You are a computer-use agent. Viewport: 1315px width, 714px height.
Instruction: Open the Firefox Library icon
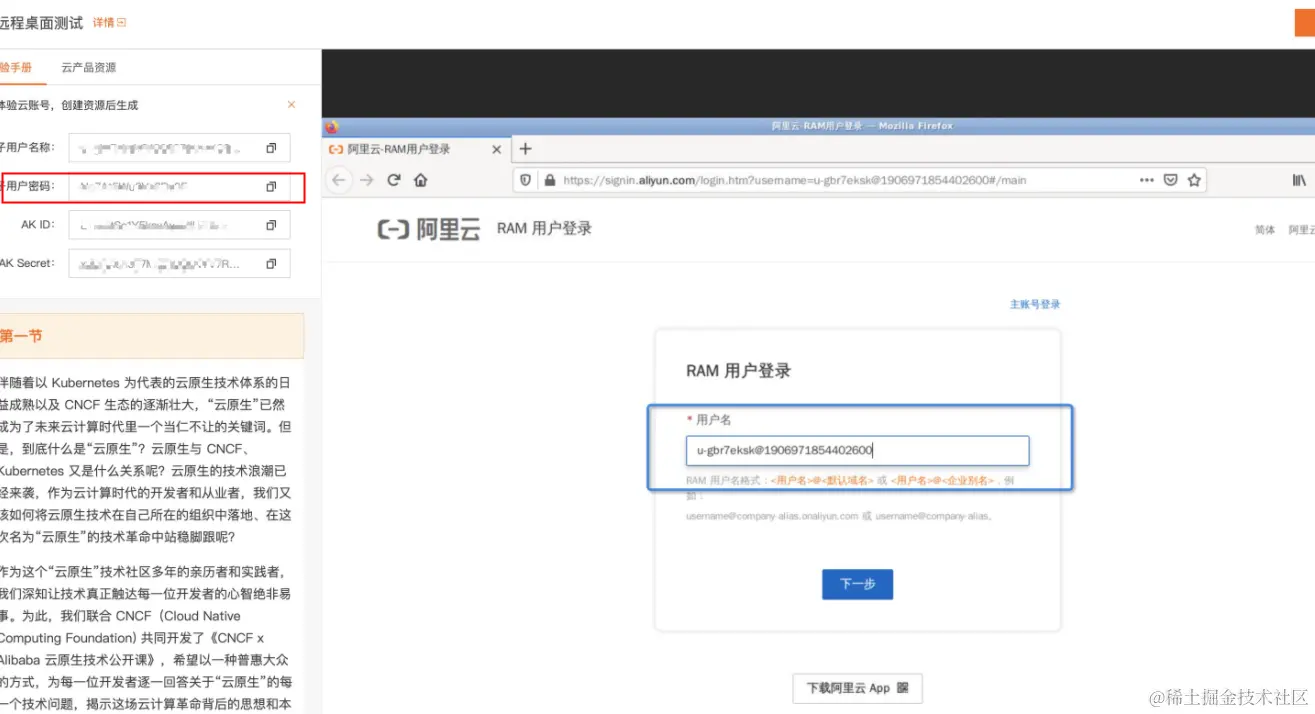[1299, 180]
